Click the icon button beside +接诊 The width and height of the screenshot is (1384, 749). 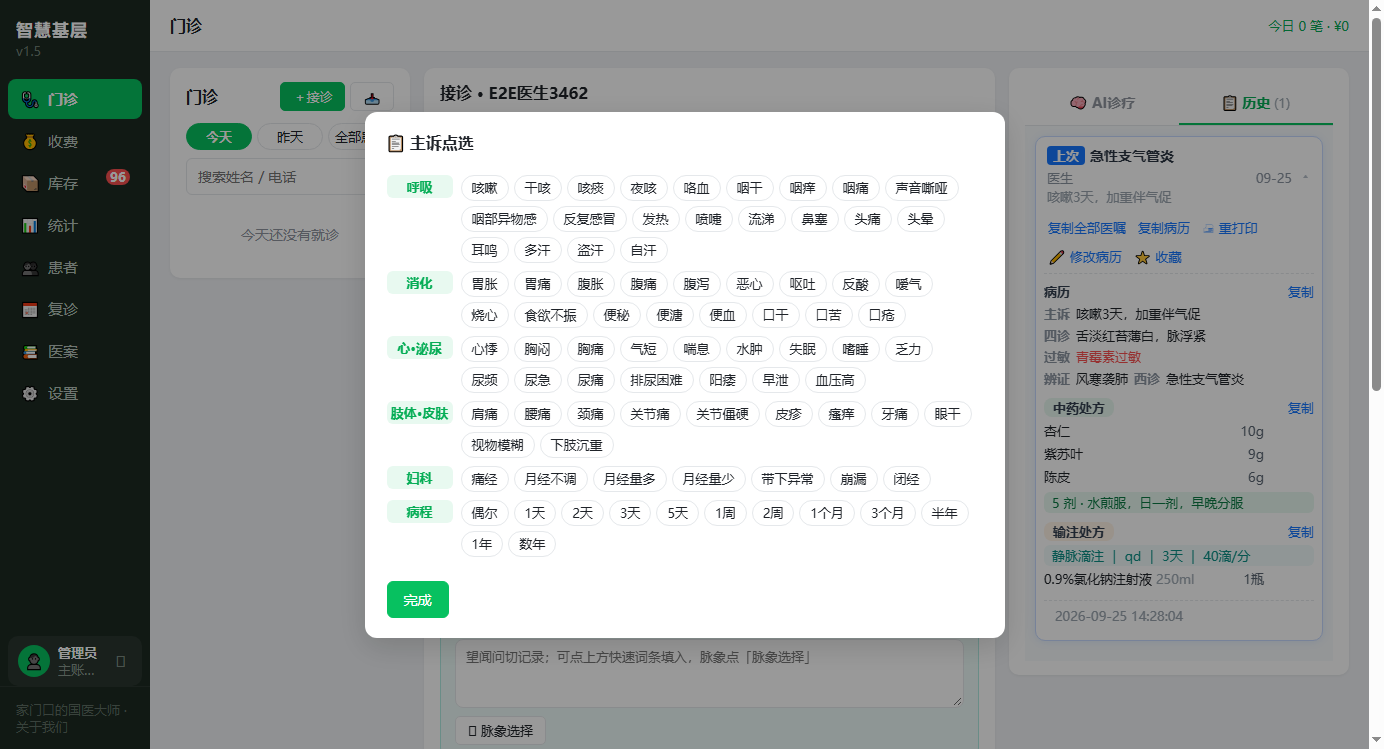coord(372,97)
